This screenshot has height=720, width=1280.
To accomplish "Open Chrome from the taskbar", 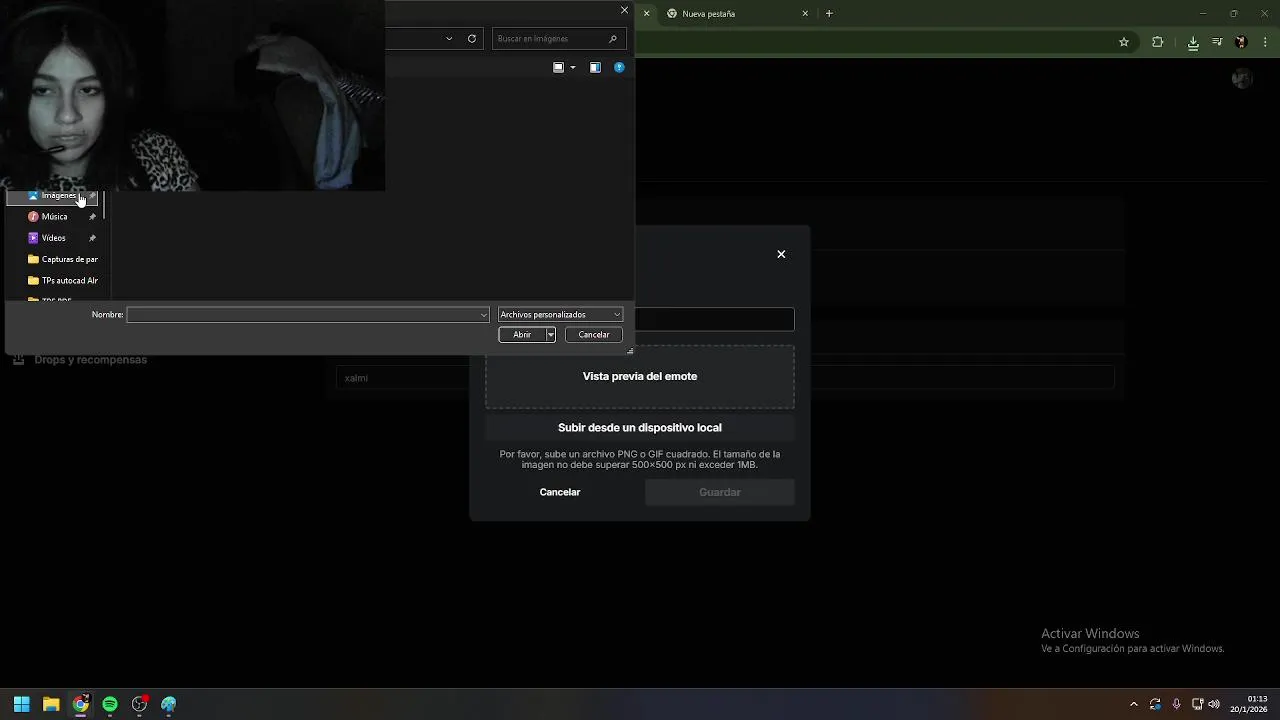I will point(81,704).
